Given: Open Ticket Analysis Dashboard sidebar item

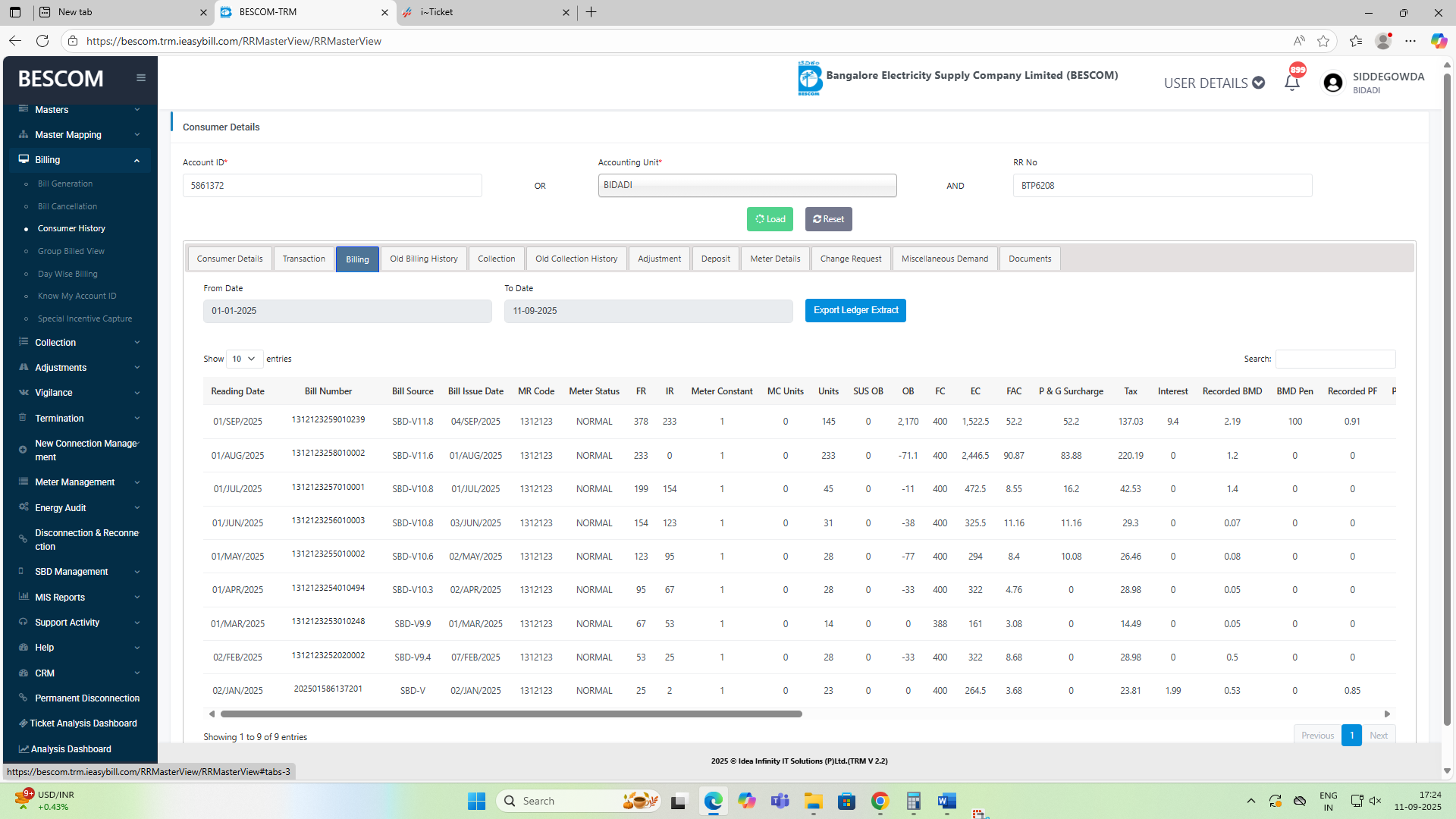Looking at the screenshot, I should [83, 723].
